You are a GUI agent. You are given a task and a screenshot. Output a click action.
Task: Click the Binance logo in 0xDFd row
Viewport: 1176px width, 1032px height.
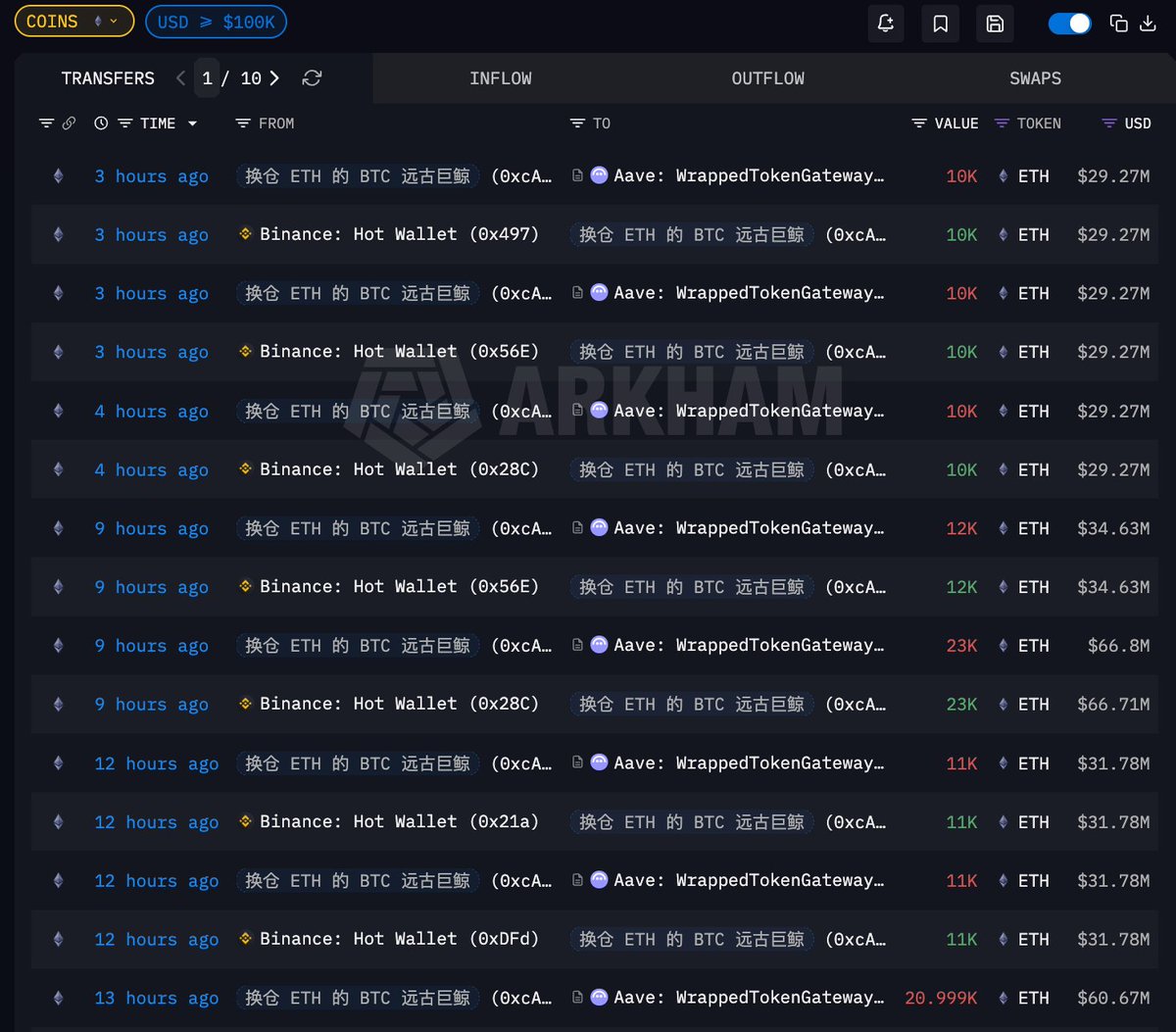click(246, 939)
